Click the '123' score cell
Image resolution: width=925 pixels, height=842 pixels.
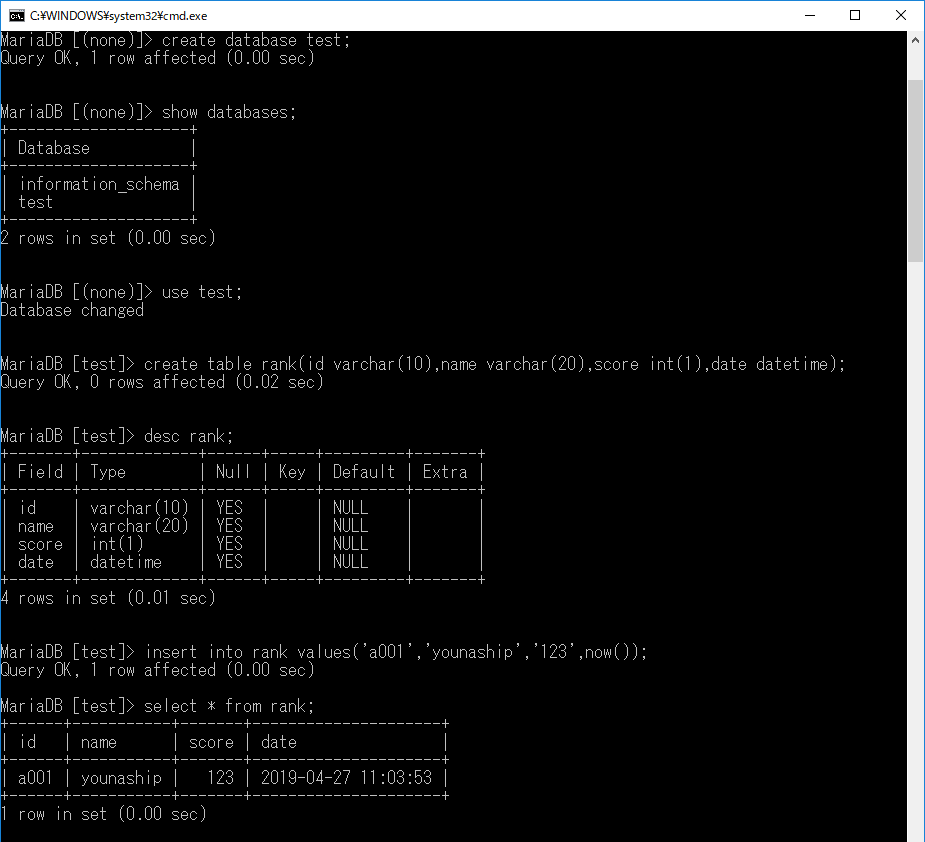point(221,778)
